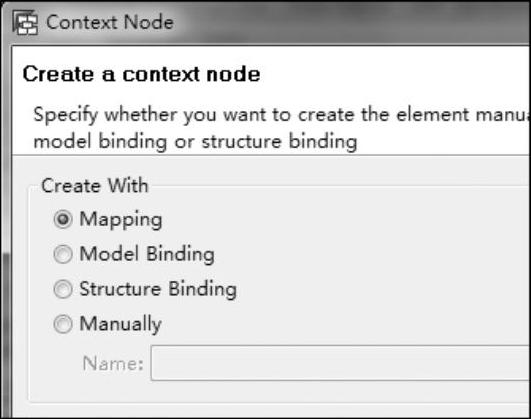
Task: Click the Mapping option label text
Action: 121,220
